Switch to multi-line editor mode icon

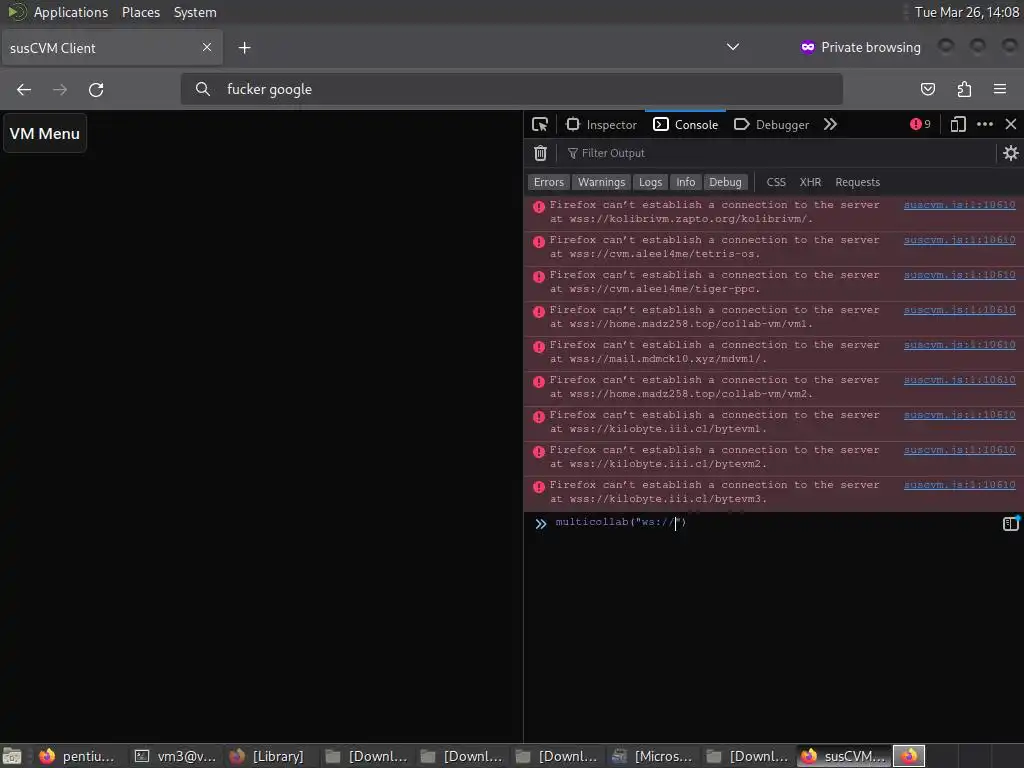coord(1010,523)
